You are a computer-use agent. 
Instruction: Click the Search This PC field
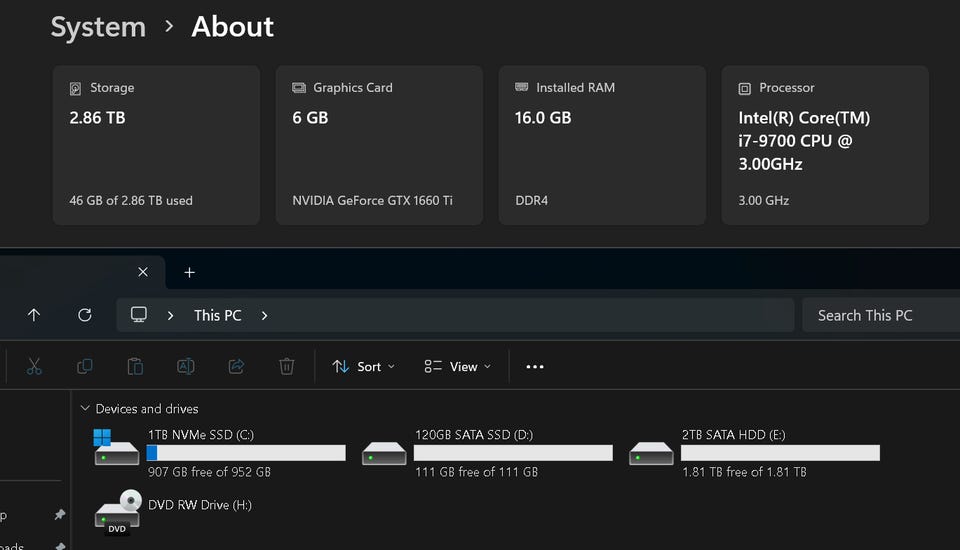880,315
